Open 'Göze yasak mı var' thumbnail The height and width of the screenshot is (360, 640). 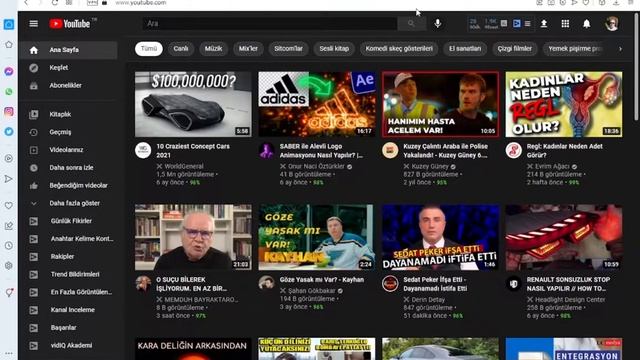coord(317,238)
